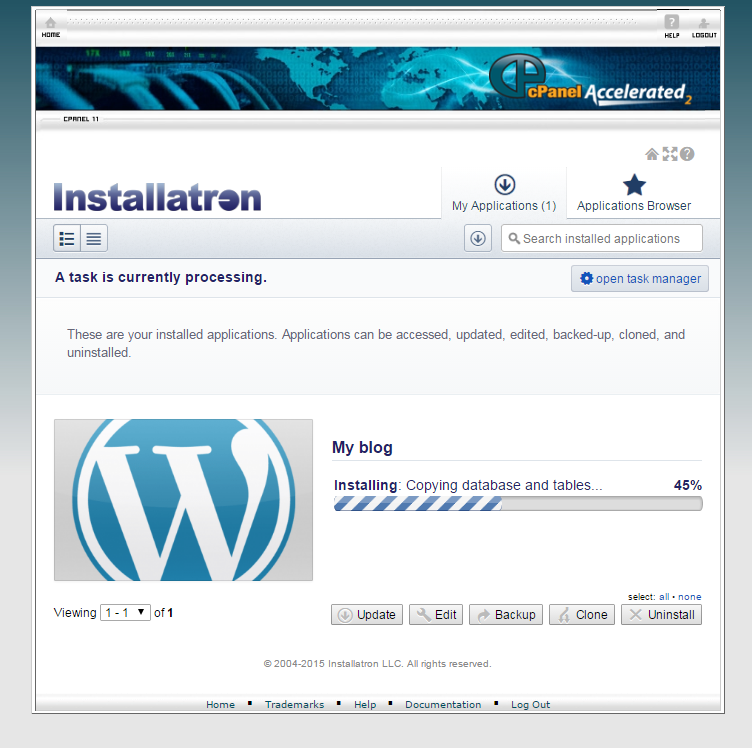Viewport: 752px width, 748px height.
Task: Click the 'A task is currently processing.' text
Action: tap(161, 277)
